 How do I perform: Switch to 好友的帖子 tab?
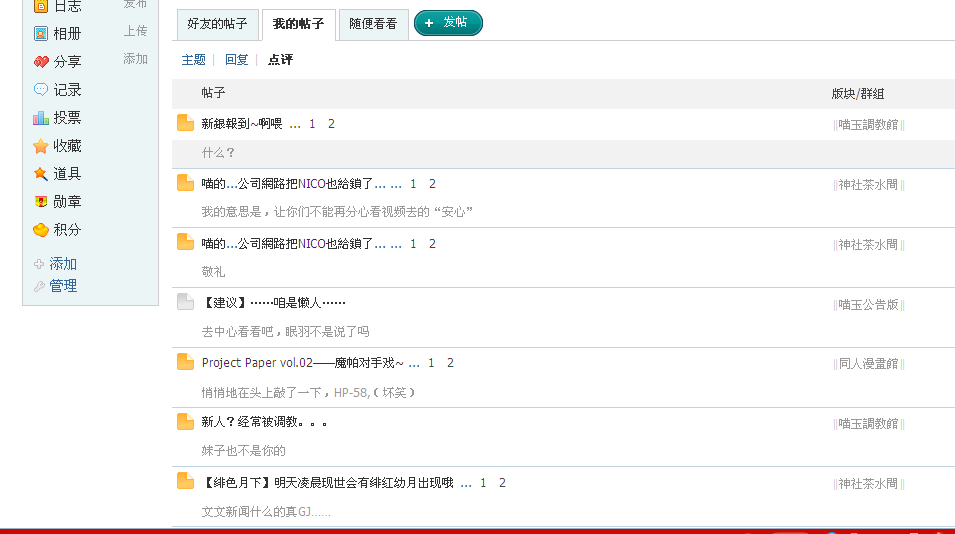(x=217, y=24)
